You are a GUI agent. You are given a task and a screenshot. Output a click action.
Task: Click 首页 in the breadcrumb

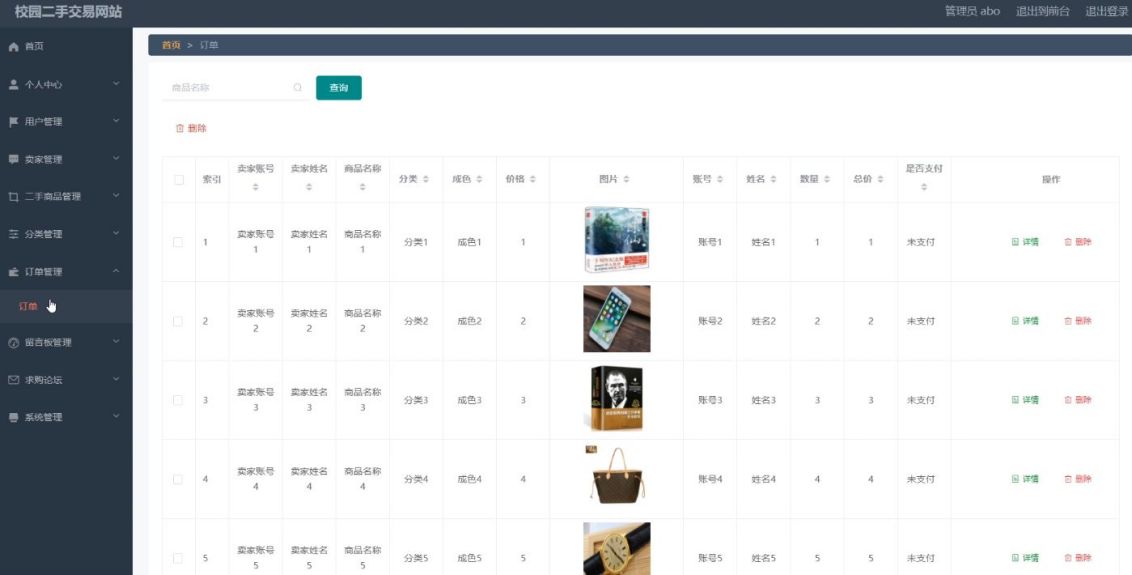click(171, 45)
